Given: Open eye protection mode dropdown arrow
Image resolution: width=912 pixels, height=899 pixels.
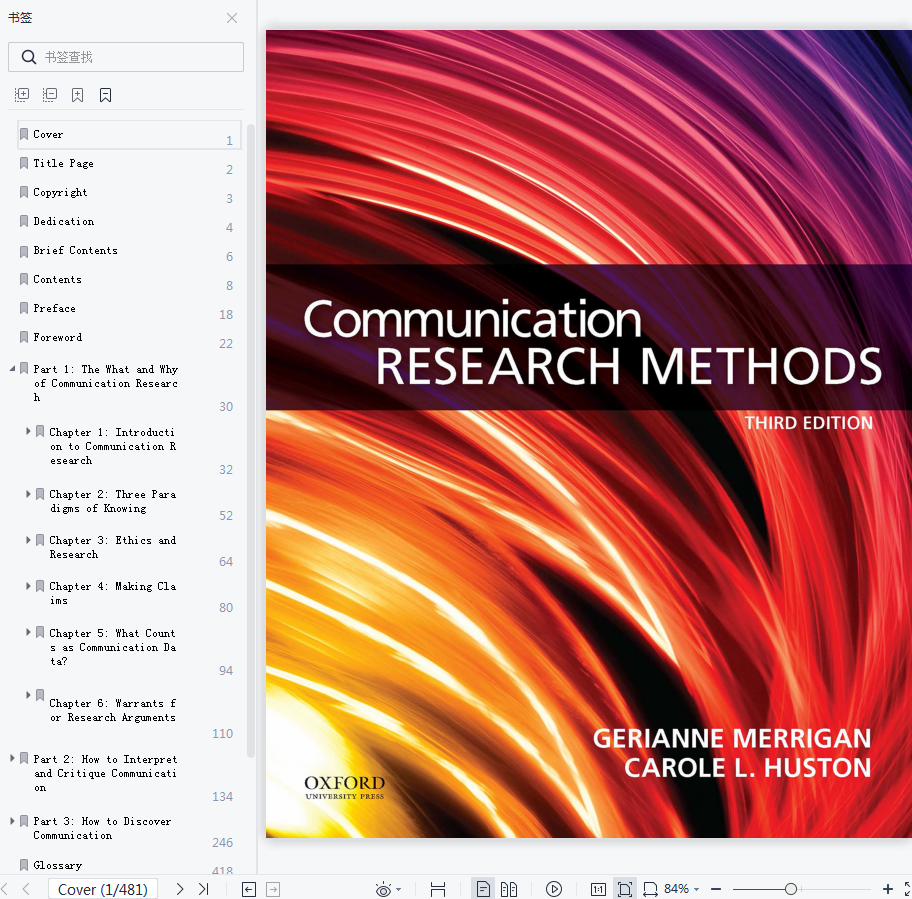Looking at the screenshot, I should [398, 890].
